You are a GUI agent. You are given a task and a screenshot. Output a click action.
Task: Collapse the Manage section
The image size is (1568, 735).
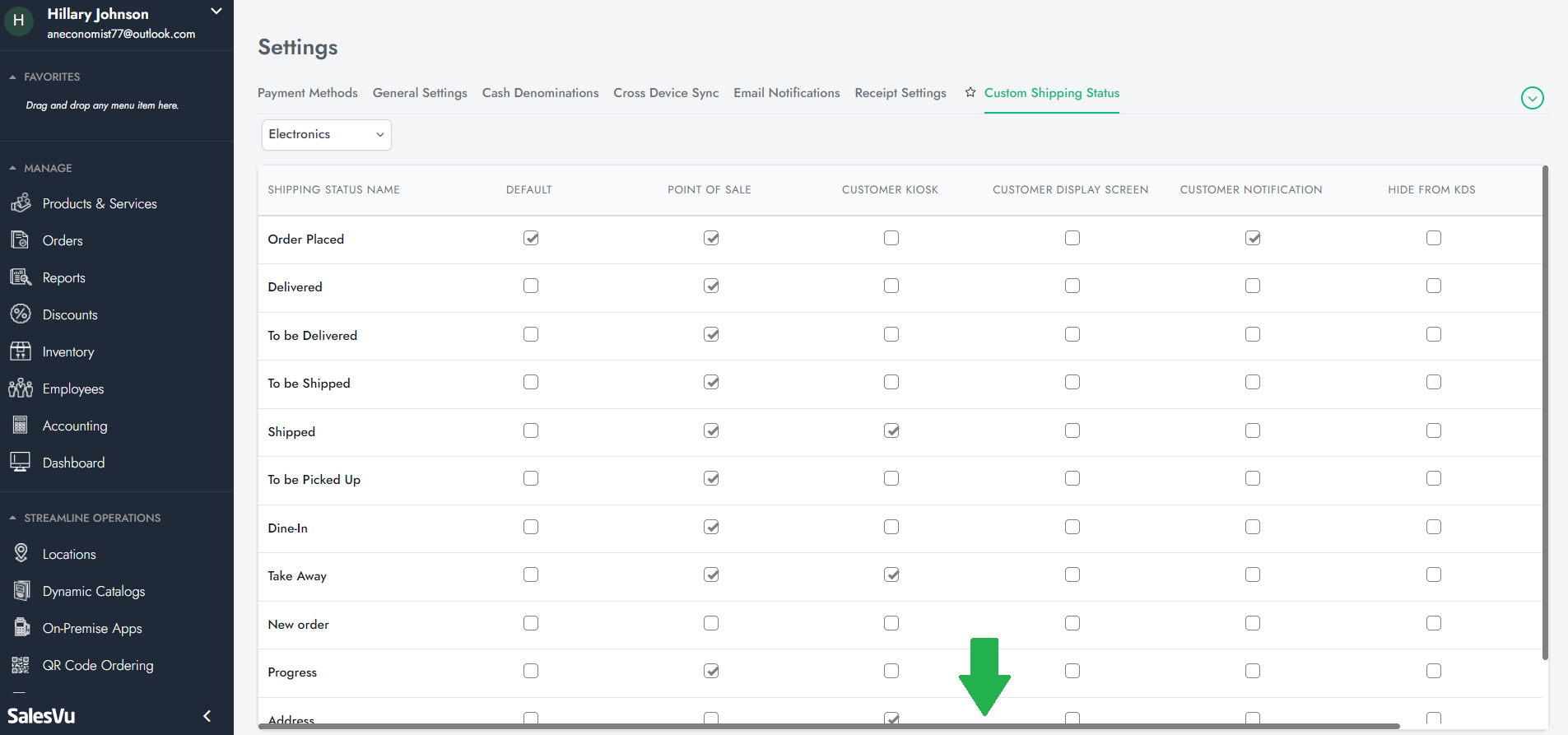(12, 168)
